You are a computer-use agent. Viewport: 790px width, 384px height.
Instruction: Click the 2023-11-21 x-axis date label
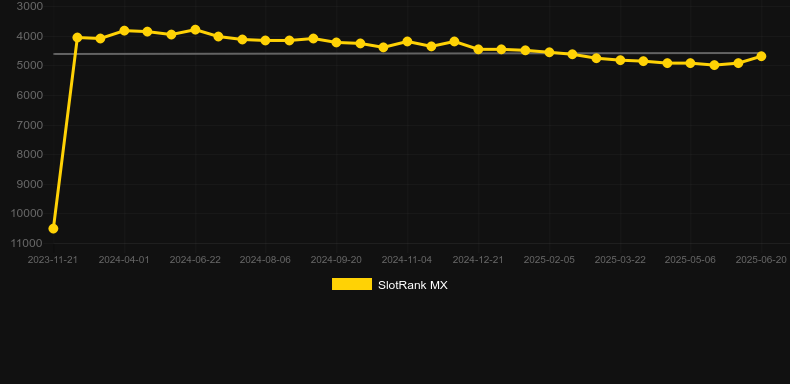point(52,260)
